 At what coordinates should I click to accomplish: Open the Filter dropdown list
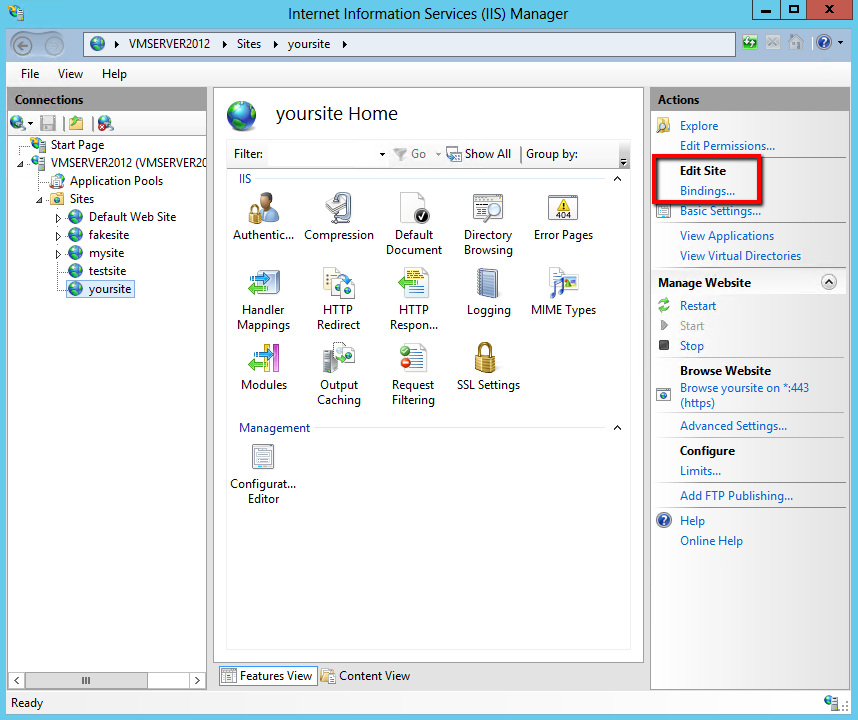(x=381, y=154)
